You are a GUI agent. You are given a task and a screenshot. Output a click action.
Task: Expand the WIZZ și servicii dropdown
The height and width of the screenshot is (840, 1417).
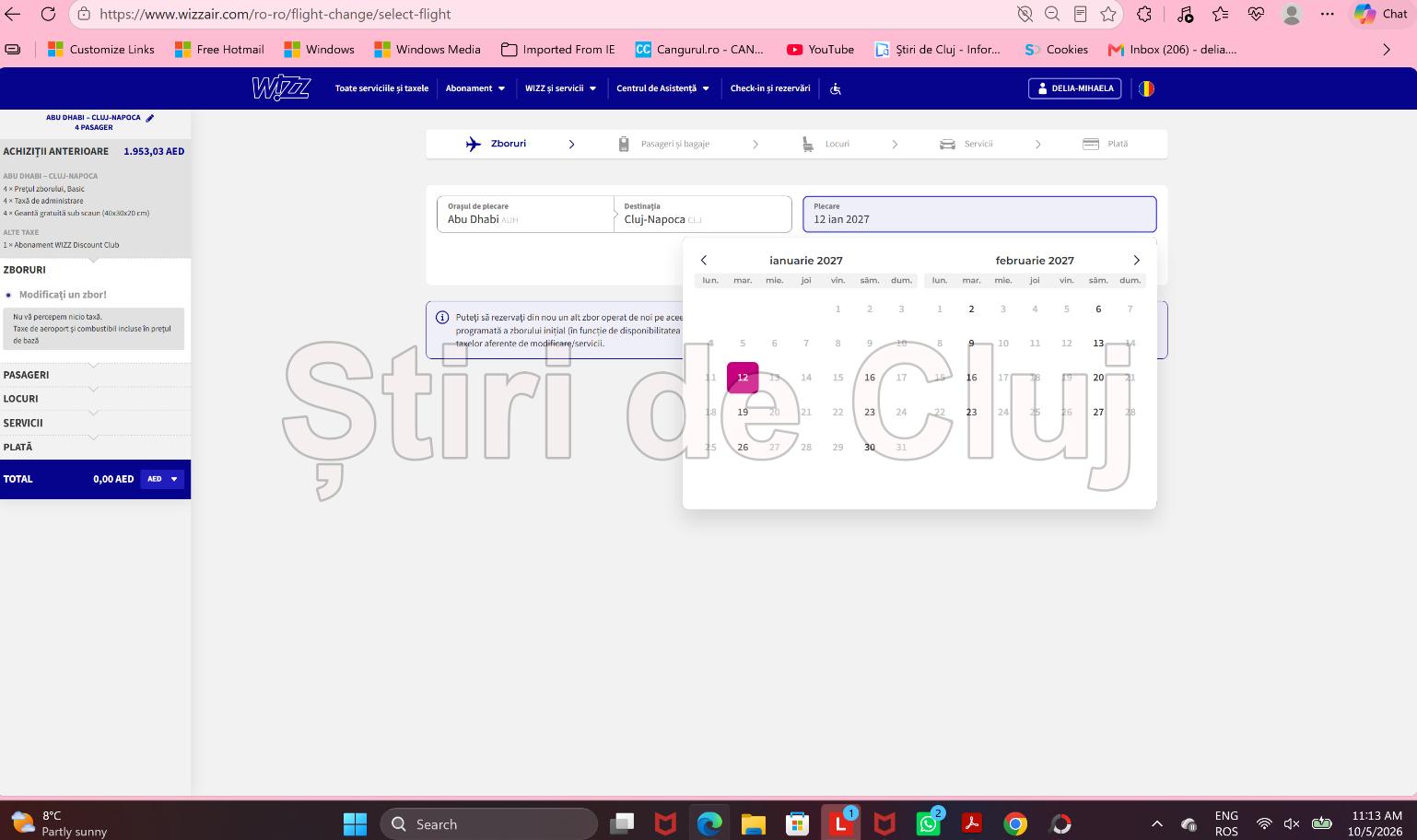coord(561,88)
